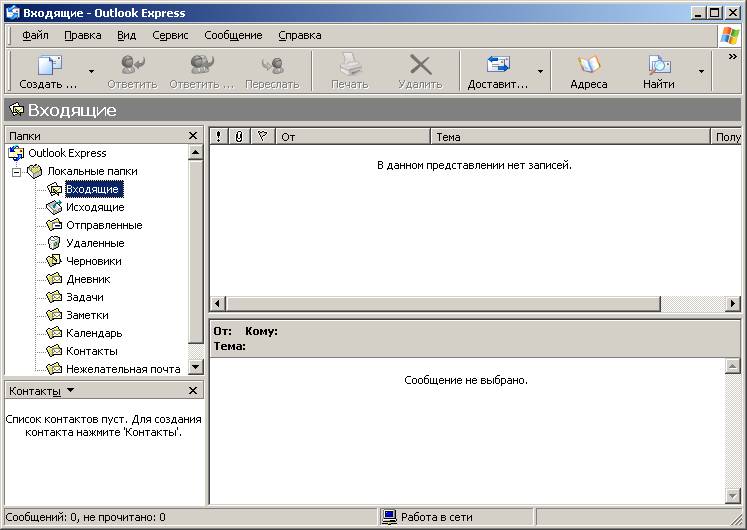Select the Исходящие folder

(95, 207)
